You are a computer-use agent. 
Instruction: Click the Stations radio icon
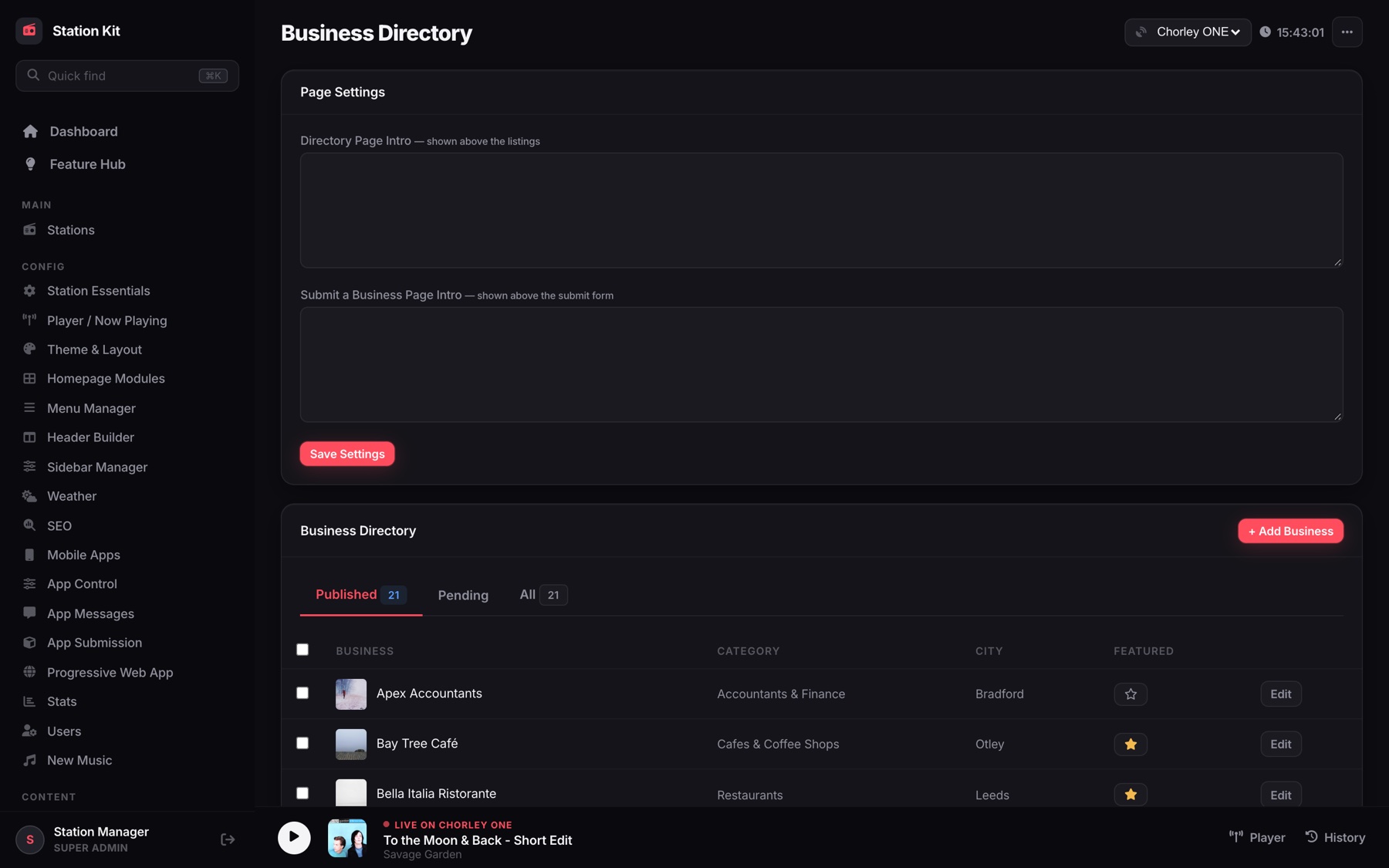click(29, 230)
